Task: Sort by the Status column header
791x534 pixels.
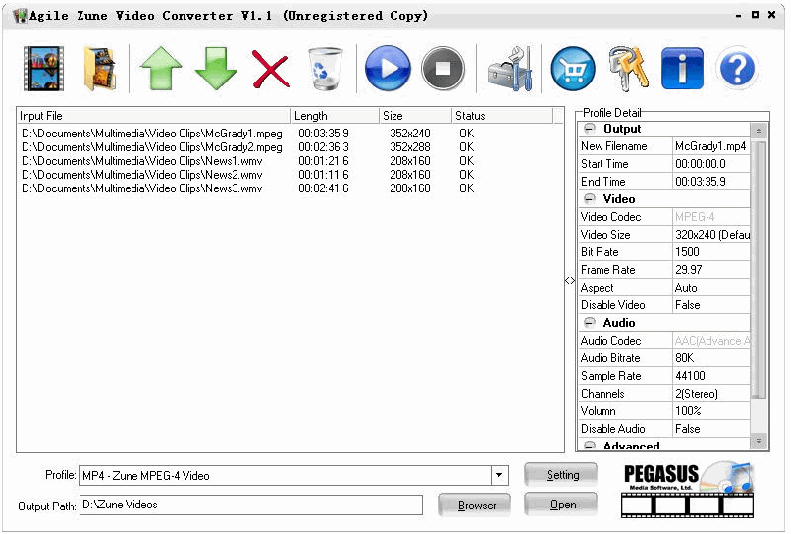Action: click(x=502, y=116)
